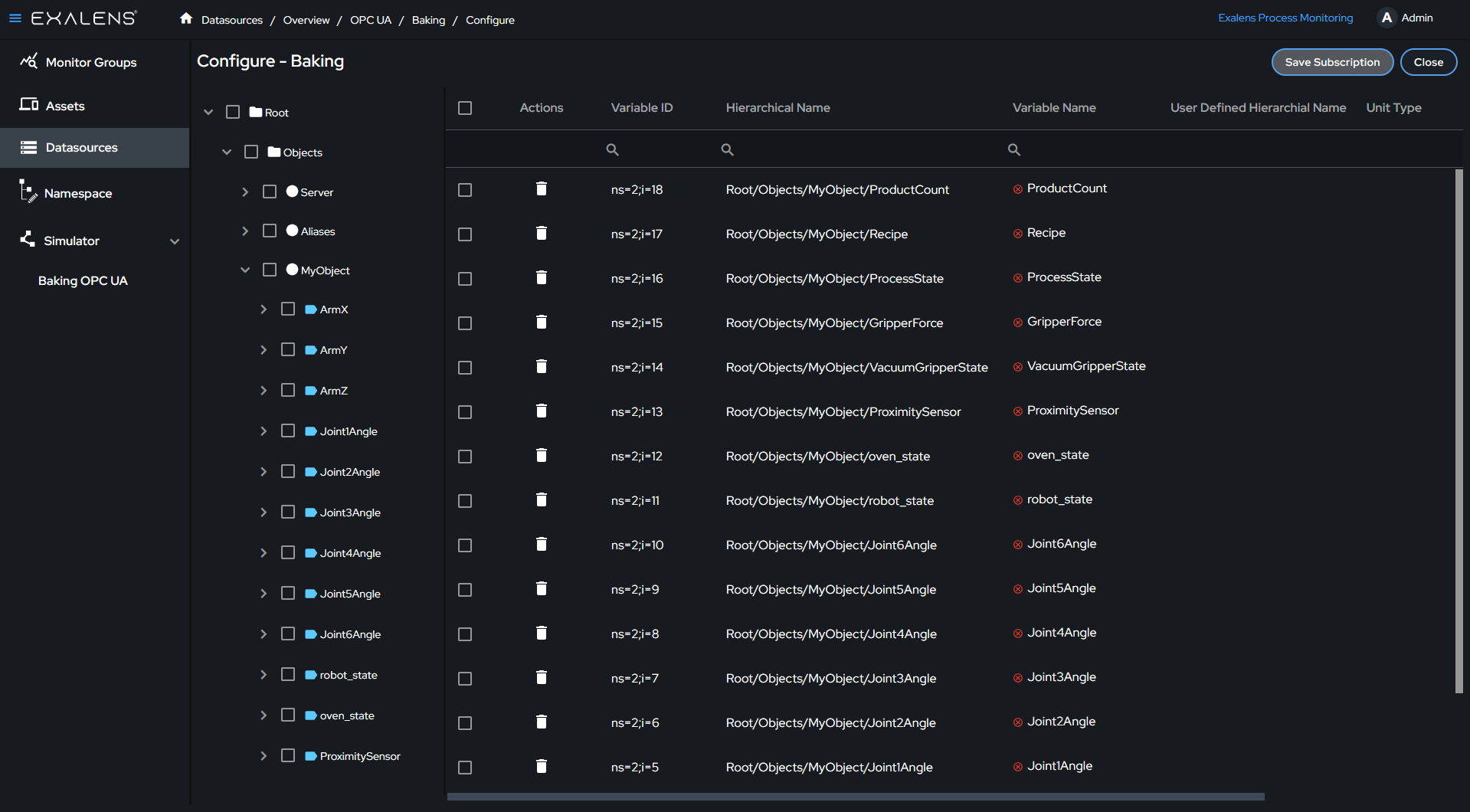
Task: Click the Namespace sidebar icon
Action: point(28,191)
